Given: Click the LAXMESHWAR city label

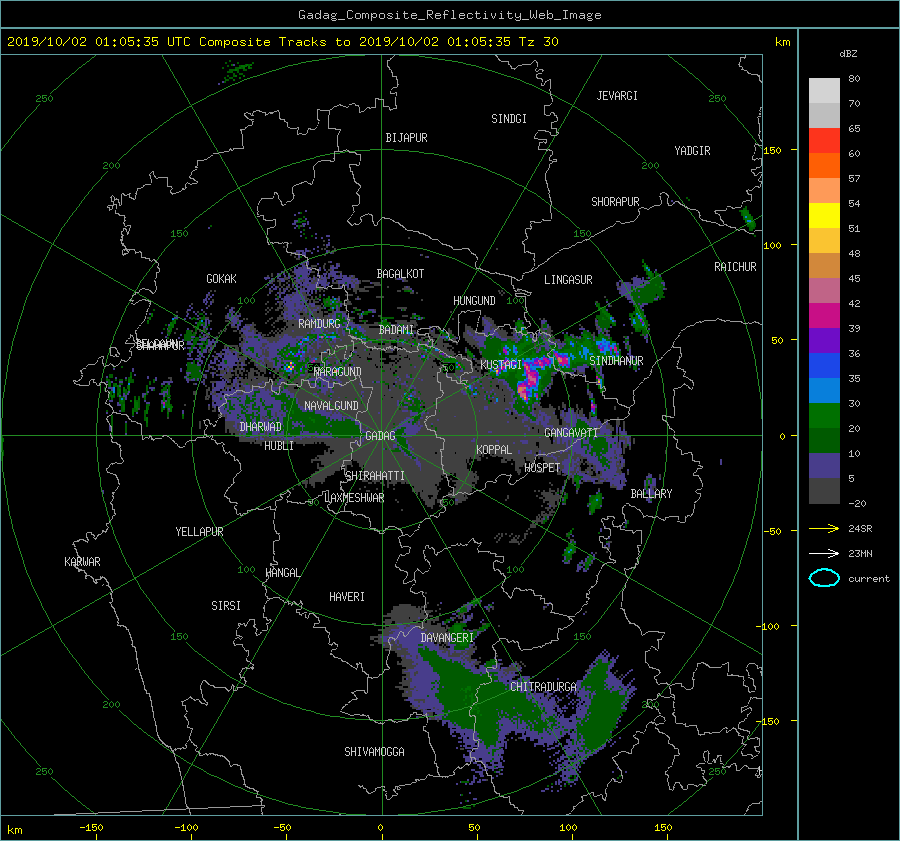Looking at the screenshot, I should click(354, 498).
